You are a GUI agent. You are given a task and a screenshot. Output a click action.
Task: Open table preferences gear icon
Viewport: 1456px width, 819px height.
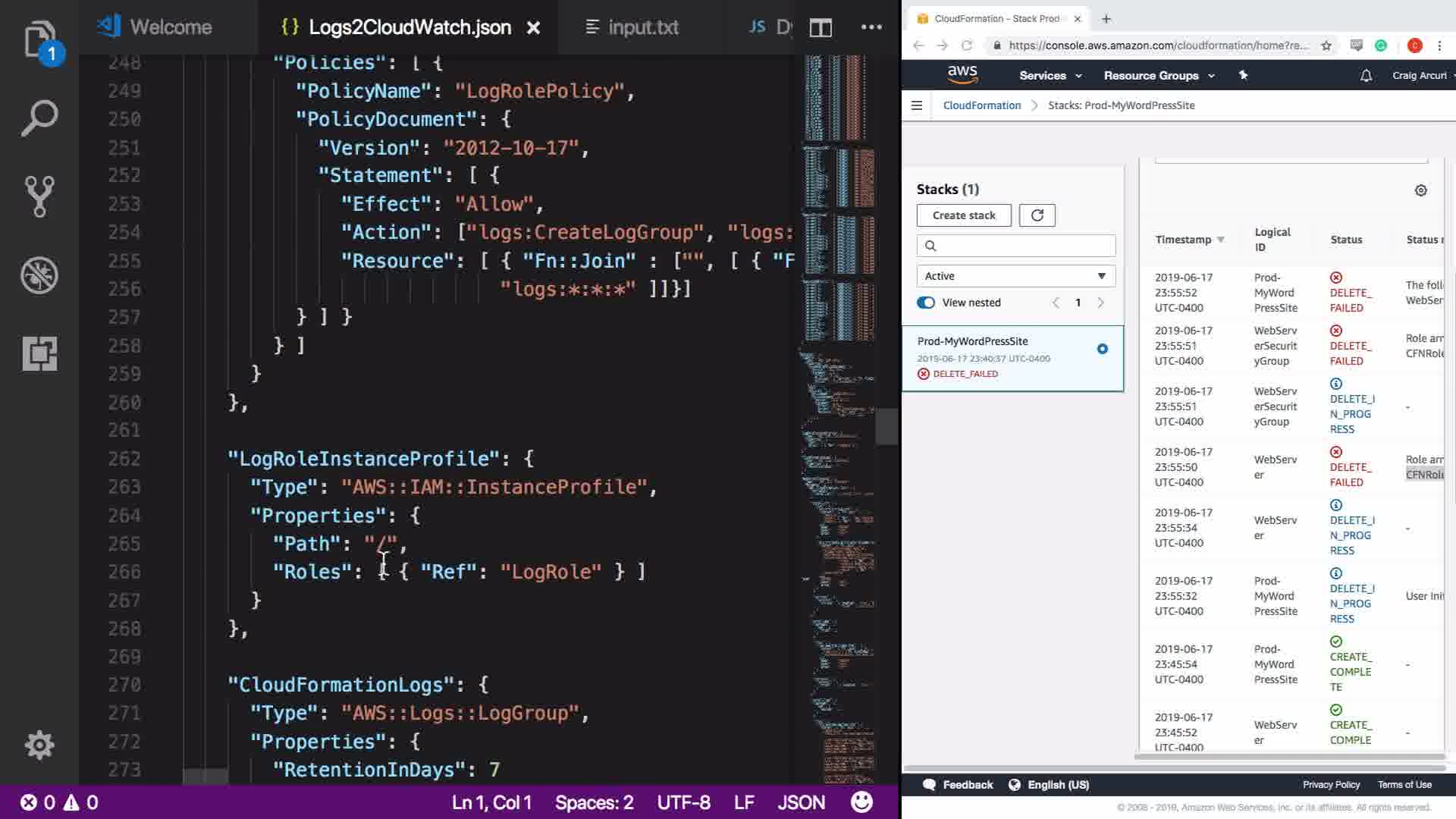tap(1420, 190)
